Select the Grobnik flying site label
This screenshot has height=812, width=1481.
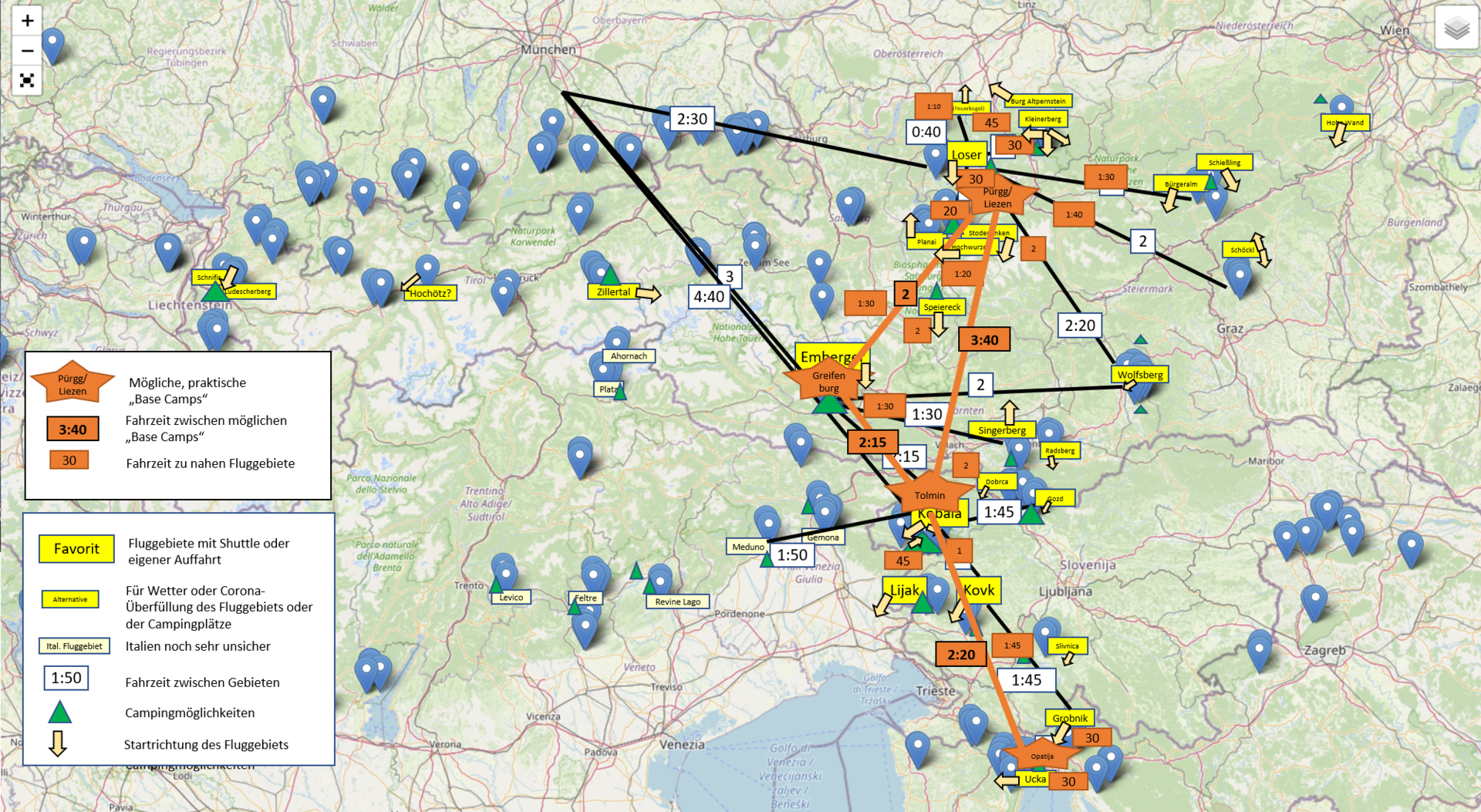pos(1069,717)
